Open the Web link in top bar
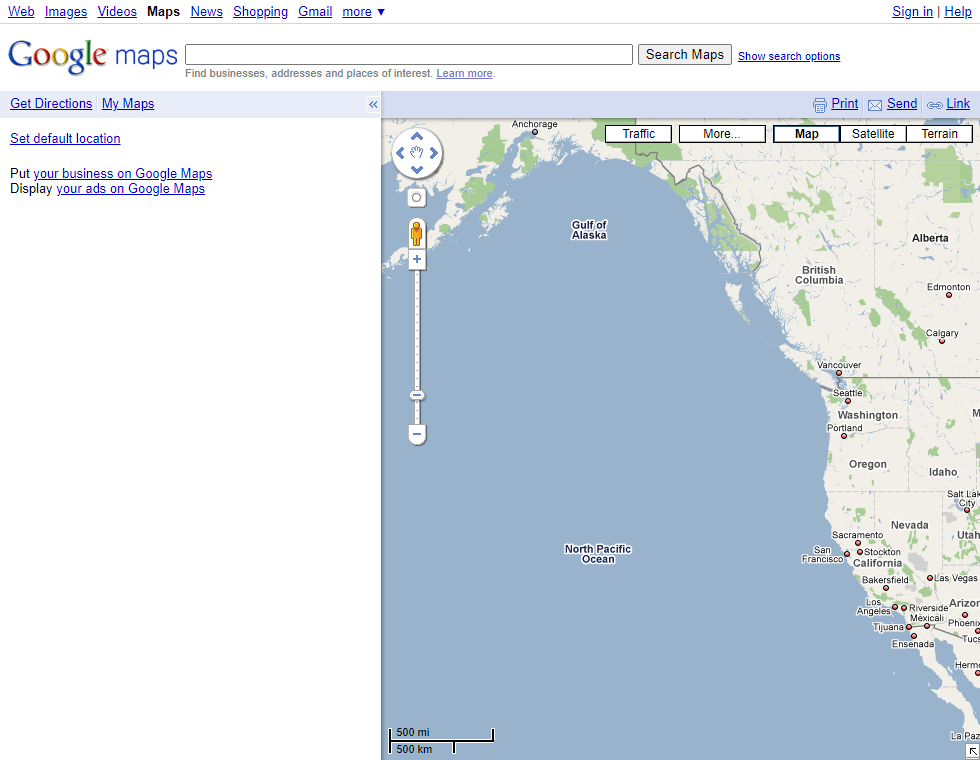Viewport: 980px width, 760px height. [21, 12]
